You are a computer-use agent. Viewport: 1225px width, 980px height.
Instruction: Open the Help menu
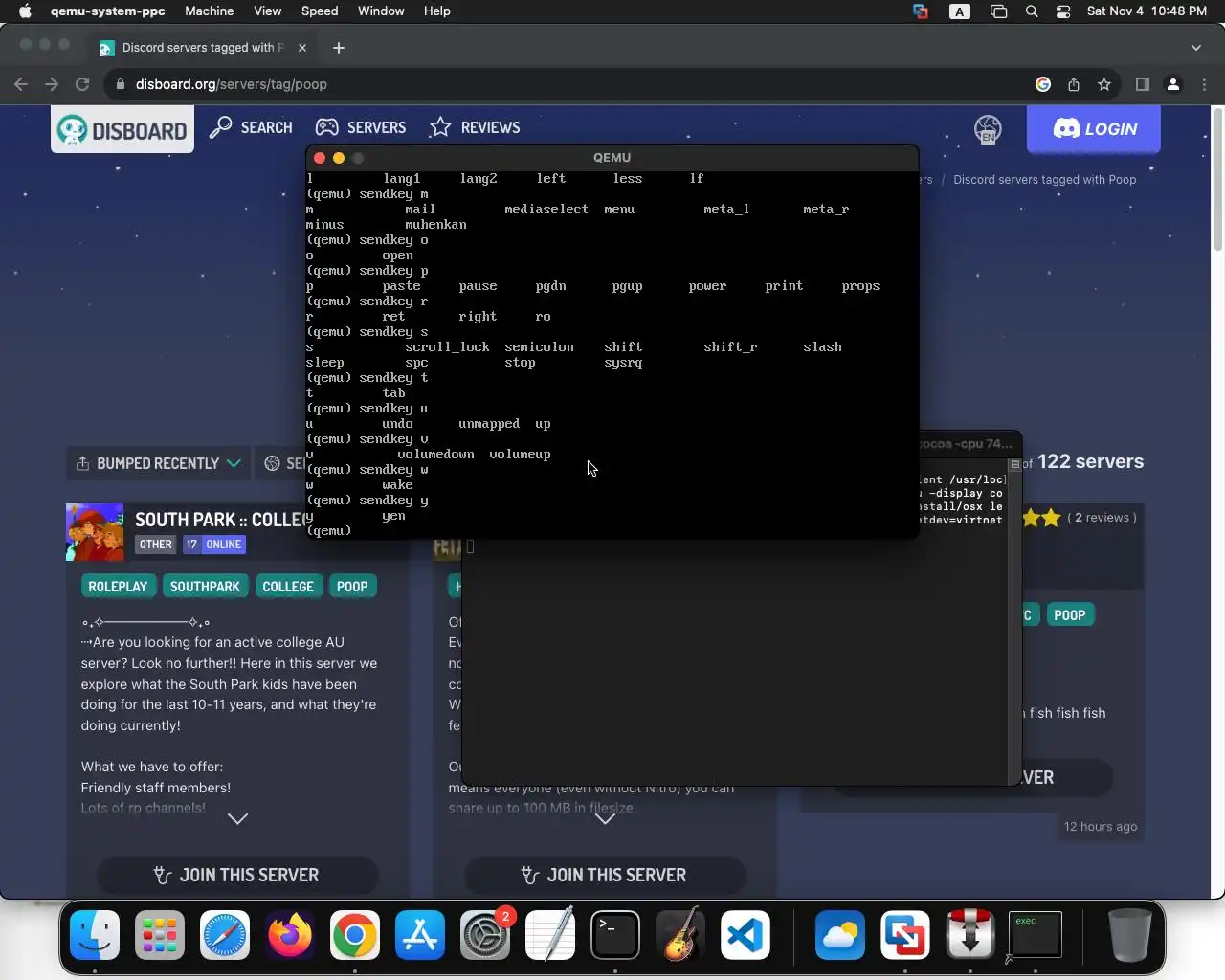click(x=436, y=11)
